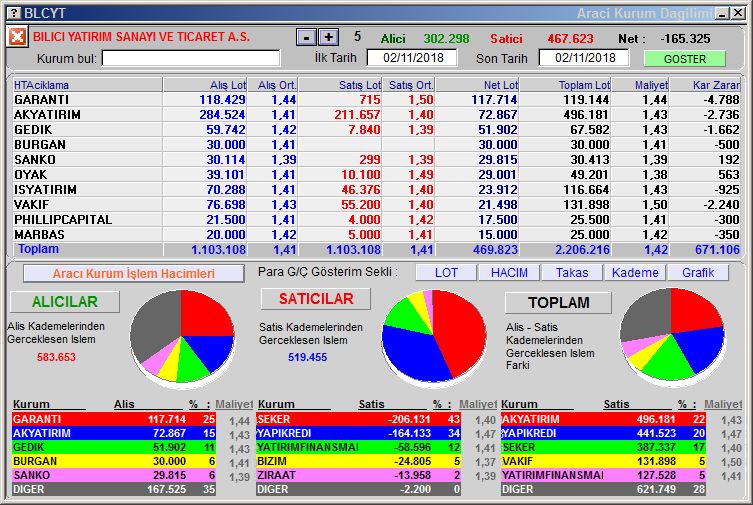Image resolution: width=753 pixels, height=505 pixels.
Task: Click the İlk Tarih date field
Action: [x=413, y=58]
